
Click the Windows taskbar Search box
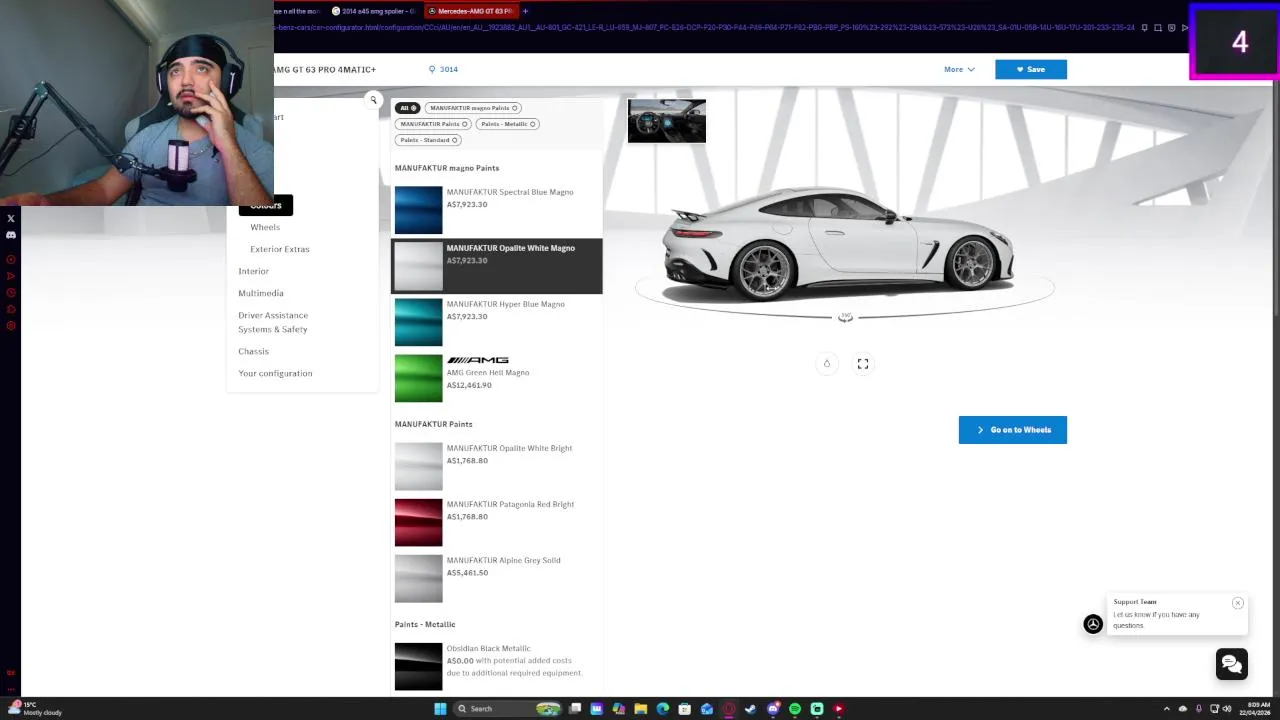[x=505, y=709]
